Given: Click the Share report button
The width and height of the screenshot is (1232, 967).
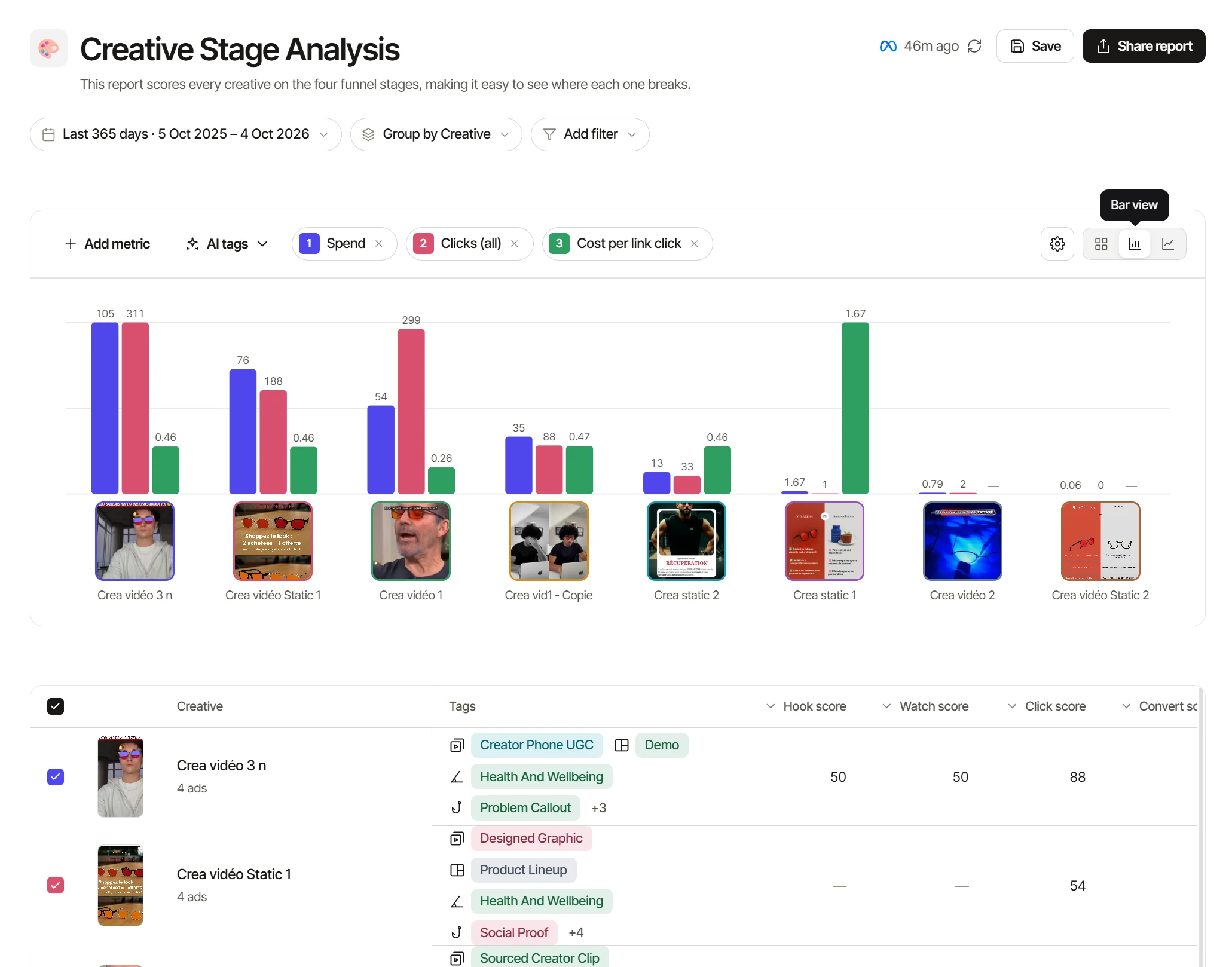Looking at the screenshot, I should pos(1144,46).
